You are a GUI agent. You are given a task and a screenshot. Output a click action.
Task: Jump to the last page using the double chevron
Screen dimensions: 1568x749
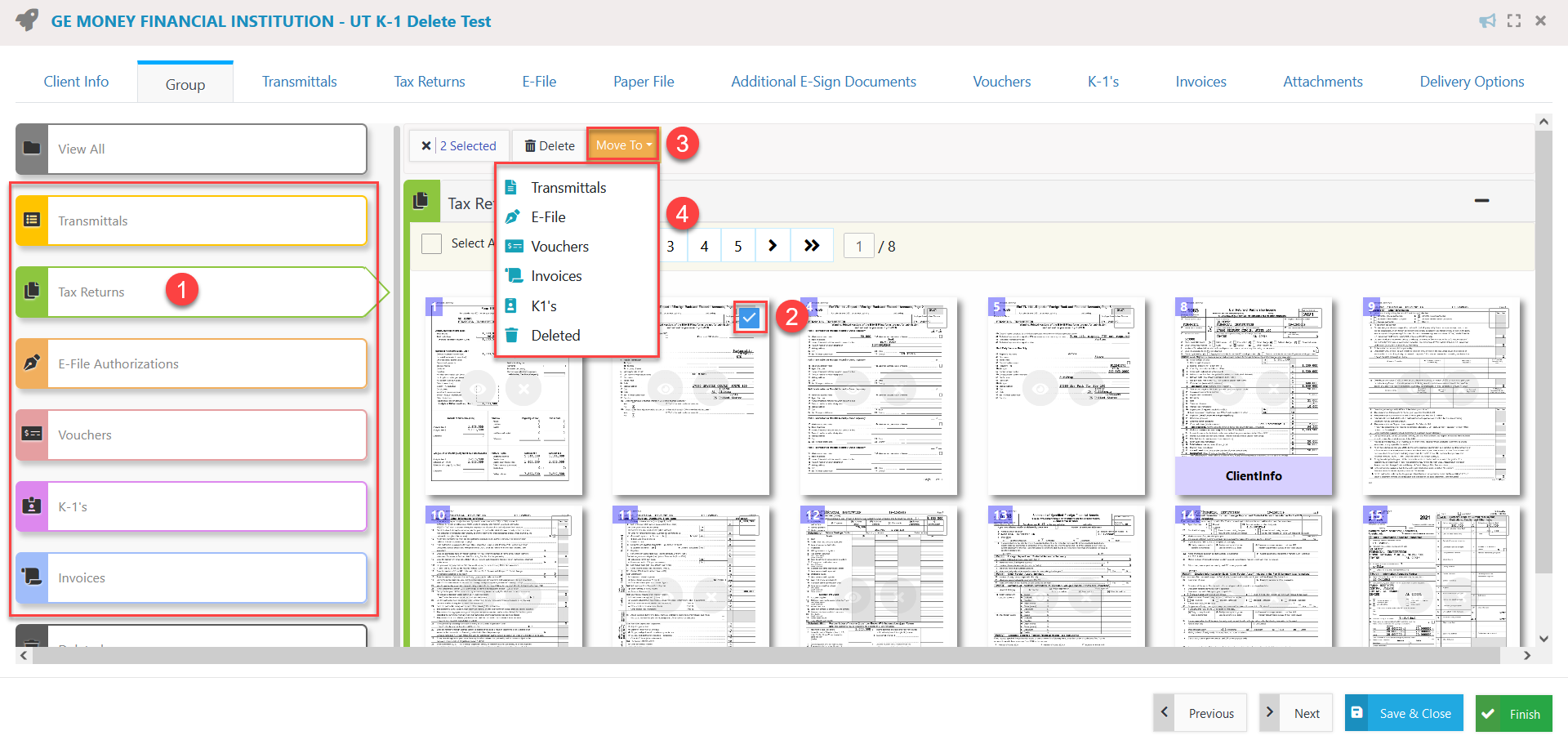811,244
